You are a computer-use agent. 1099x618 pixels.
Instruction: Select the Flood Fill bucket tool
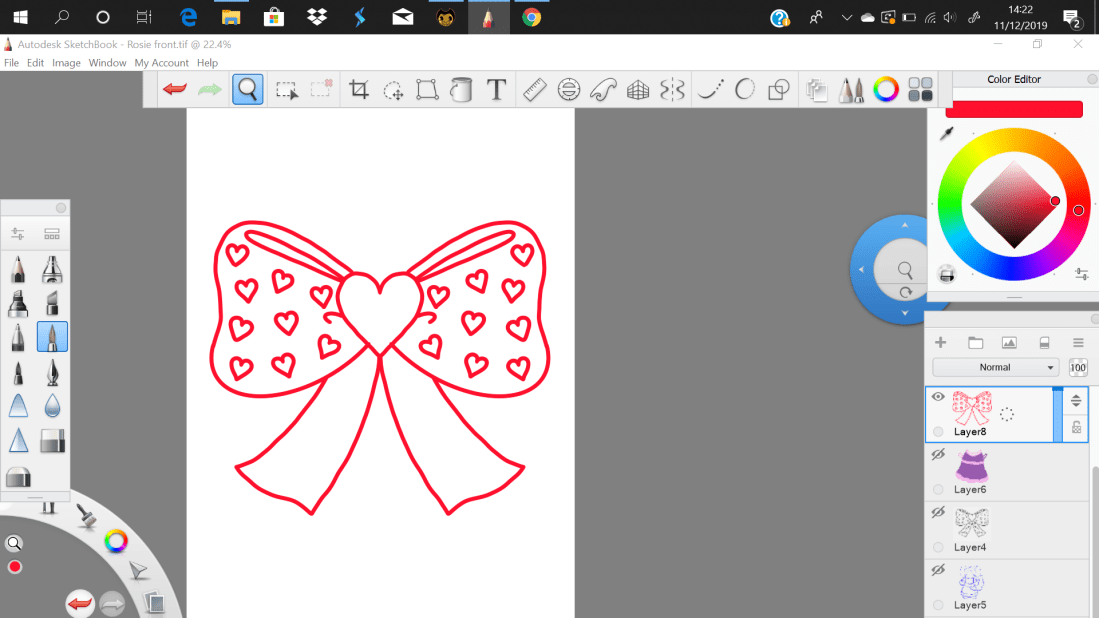[x=461, y=90]
